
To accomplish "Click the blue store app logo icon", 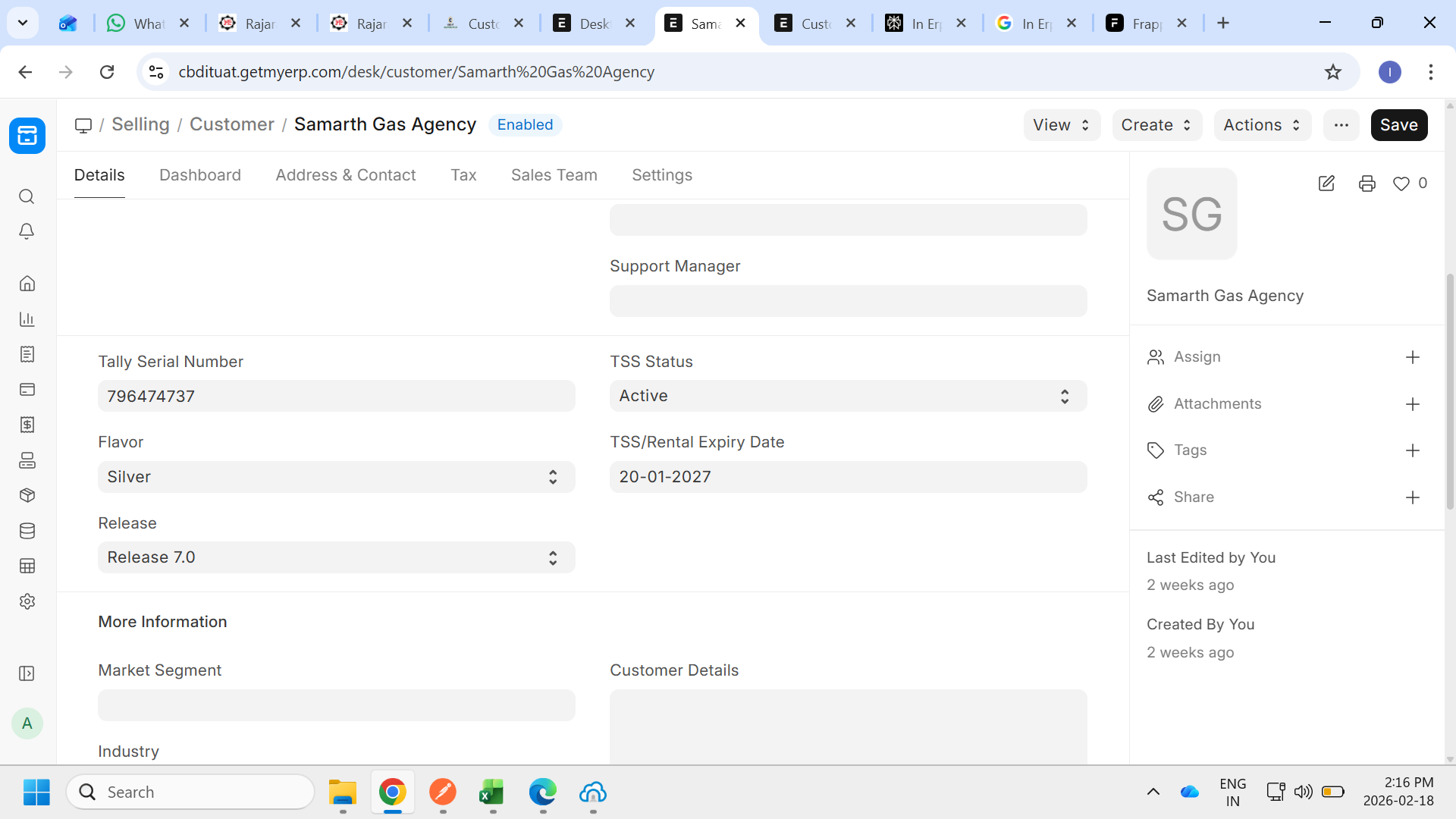I will (x=27, y=136).
